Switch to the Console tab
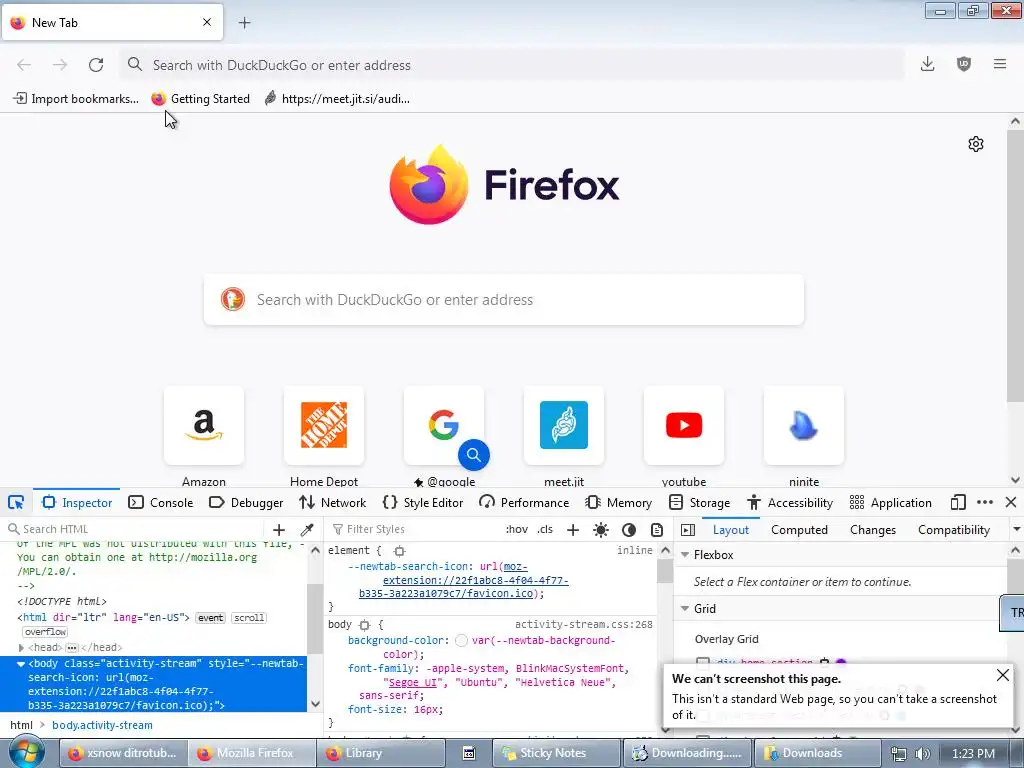Screen dimensions: 1024x768 pos(161,502)
